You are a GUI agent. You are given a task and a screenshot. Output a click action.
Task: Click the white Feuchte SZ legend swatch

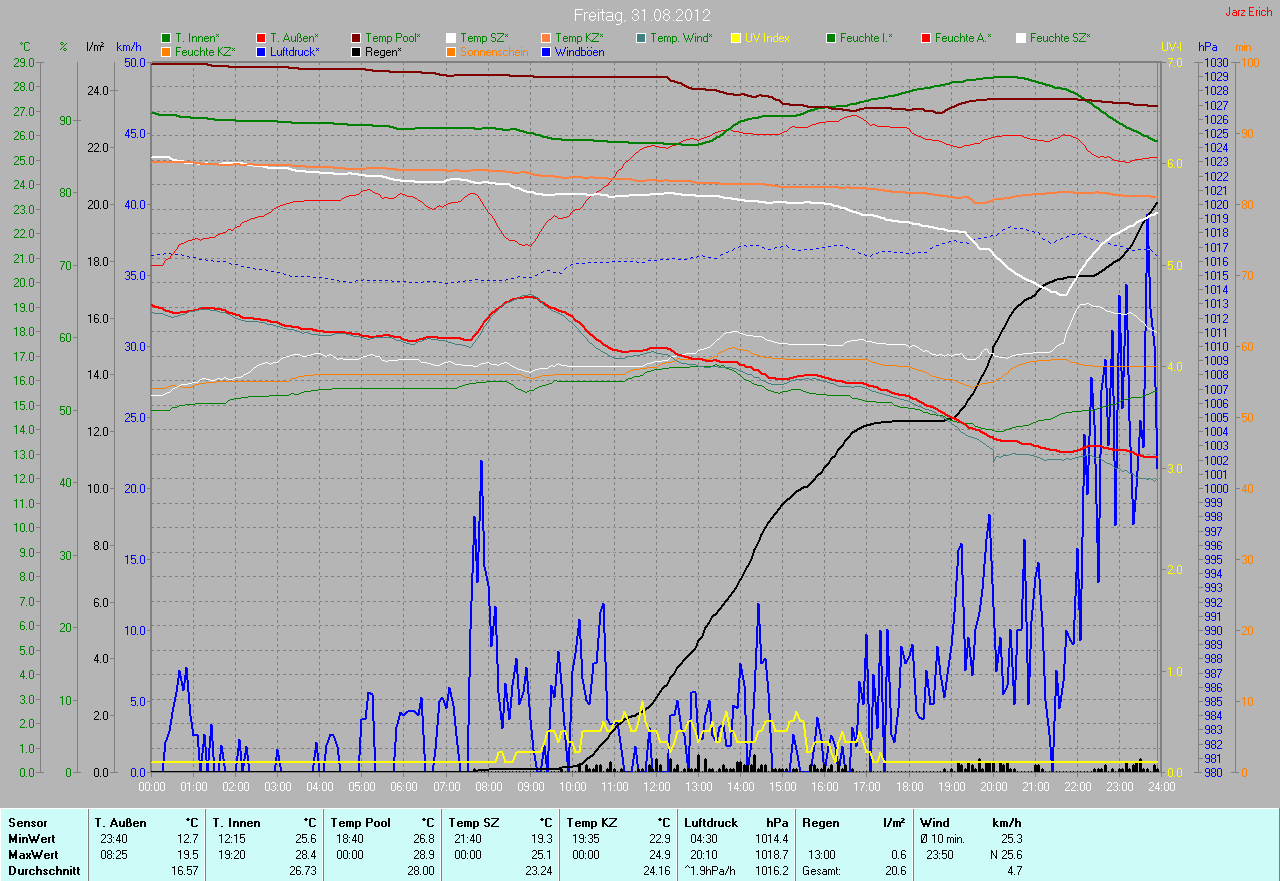(1021, 38)
